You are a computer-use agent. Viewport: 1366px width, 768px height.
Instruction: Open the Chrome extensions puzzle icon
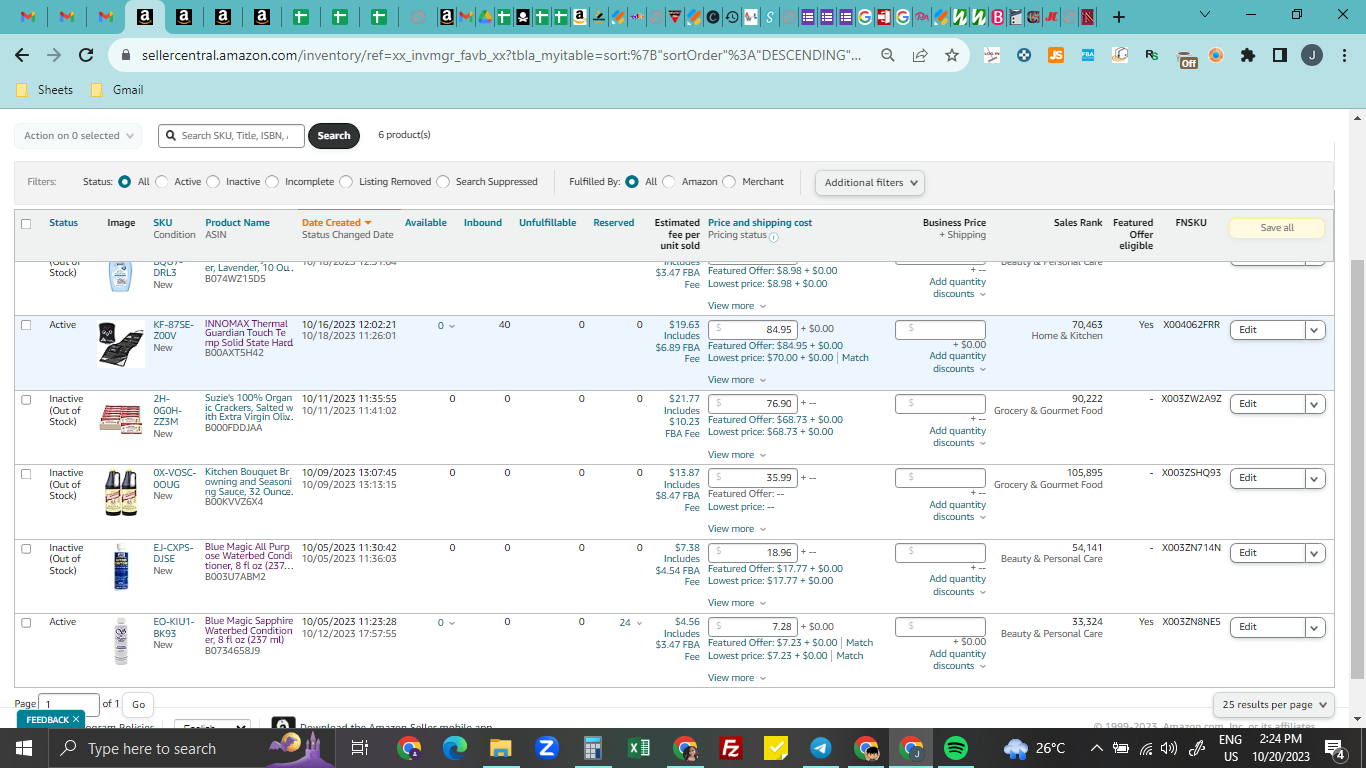click(x=1248, y=55)
